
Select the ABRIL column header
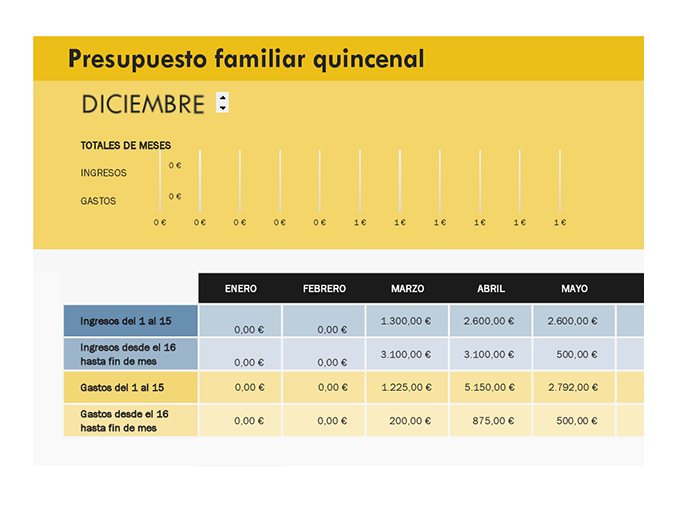click(491, 288)
